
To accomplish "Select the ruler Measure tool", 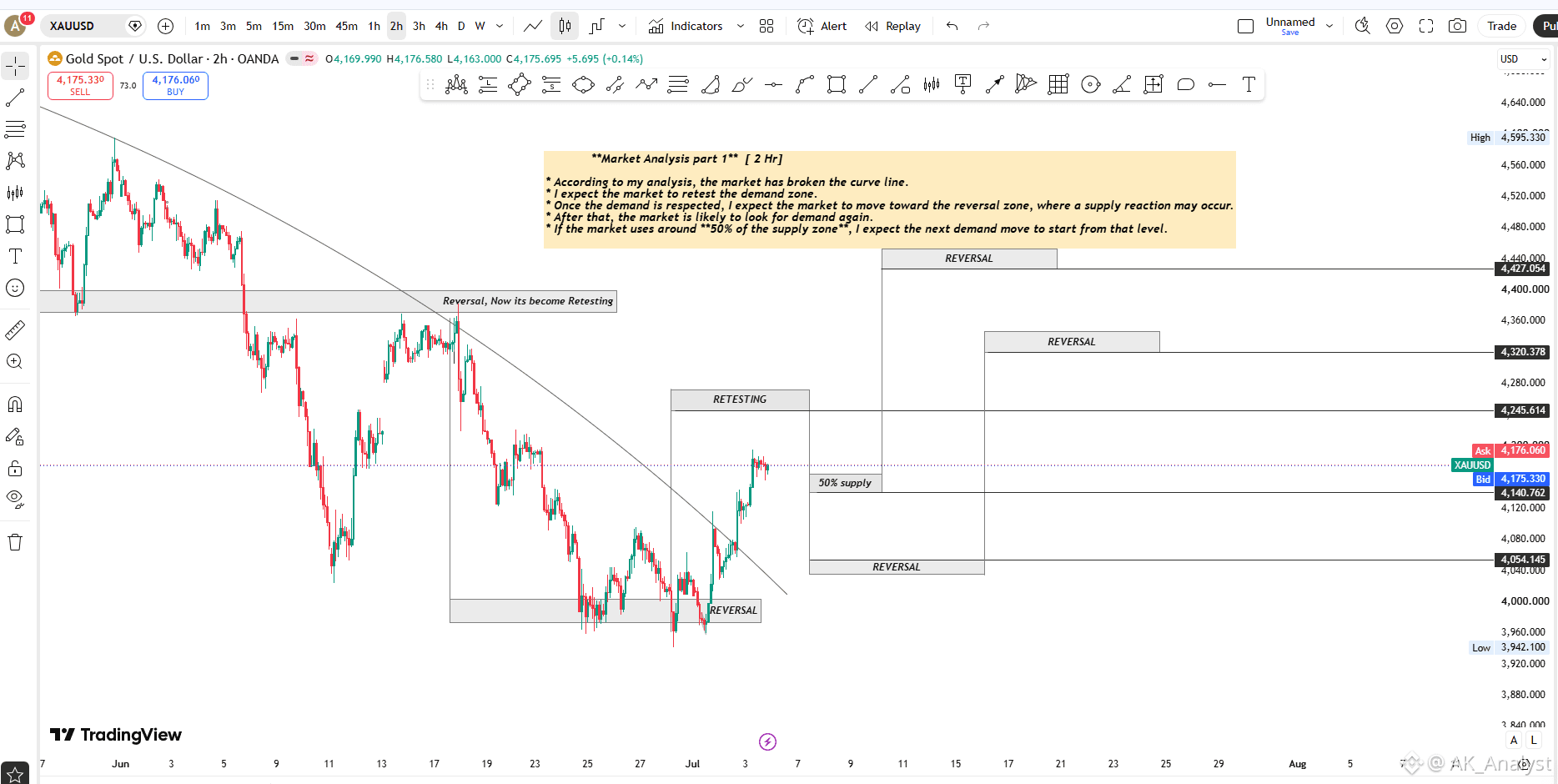I will (15, 330).
